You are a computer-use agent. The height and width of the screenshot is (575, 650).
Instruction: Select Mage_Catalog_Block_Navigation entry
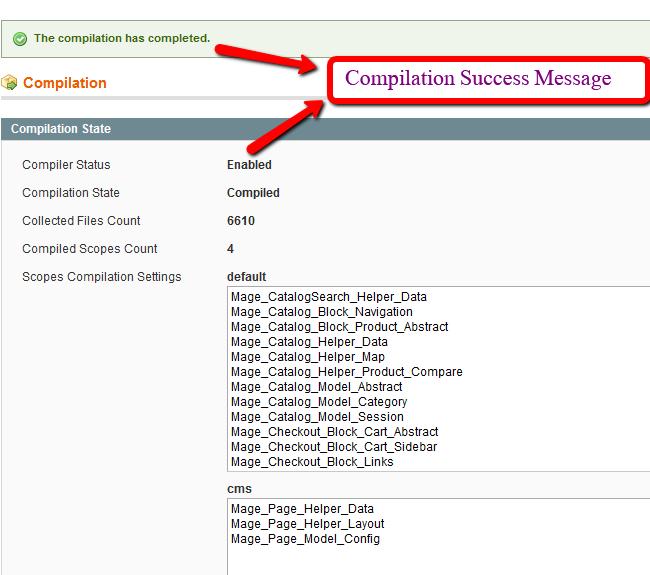322,312
